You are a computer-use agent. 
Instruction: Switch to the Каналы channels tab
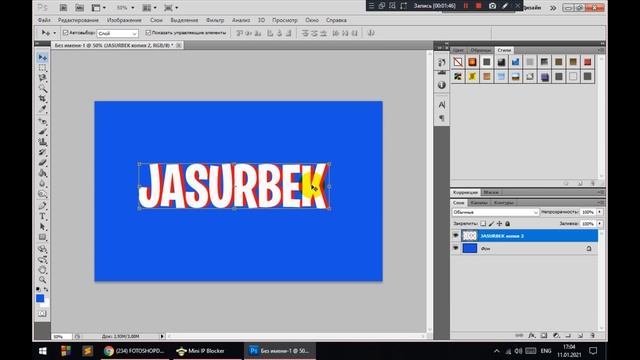click(x=478, y=202)
